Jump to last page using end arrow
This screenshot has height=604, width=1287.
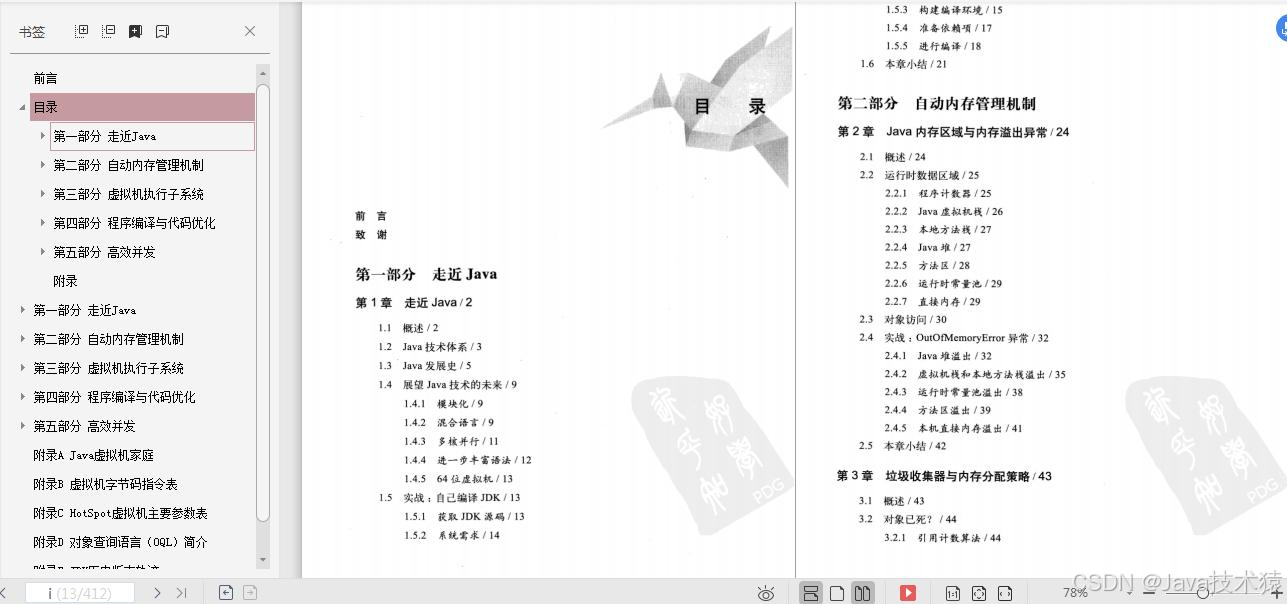click(x=182, y=592)
